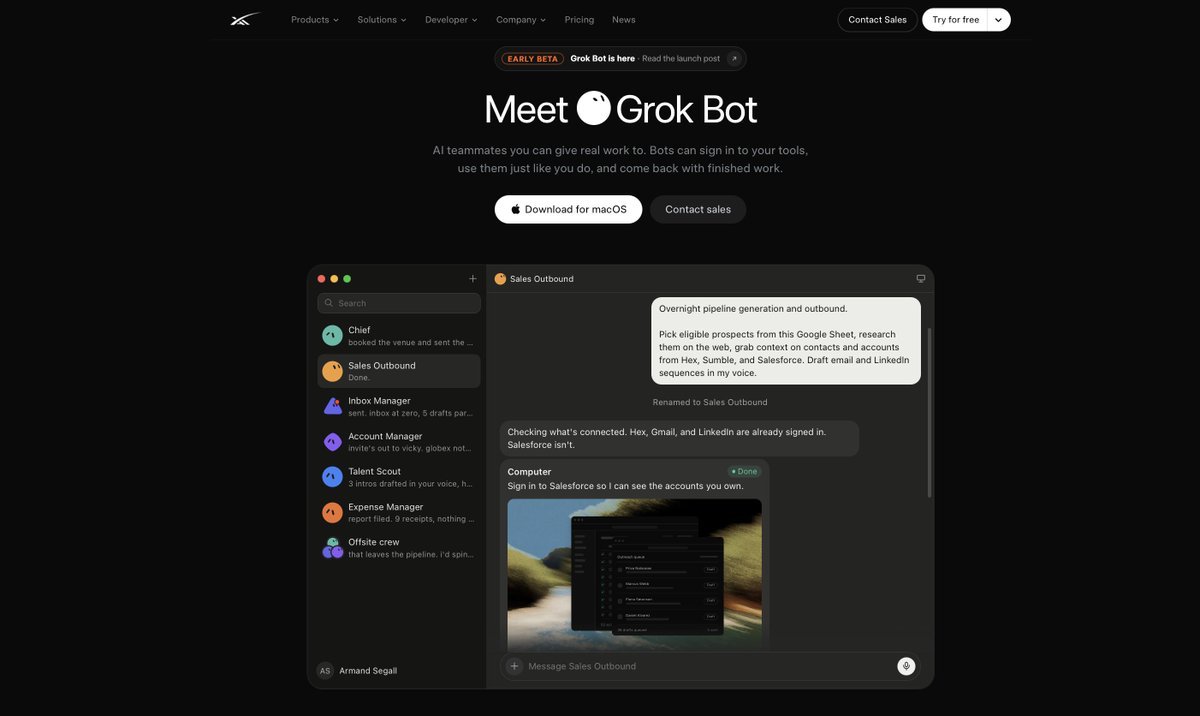1200x716 pixels.
Task: Open the Chief conversation
Action: [399, 336]
